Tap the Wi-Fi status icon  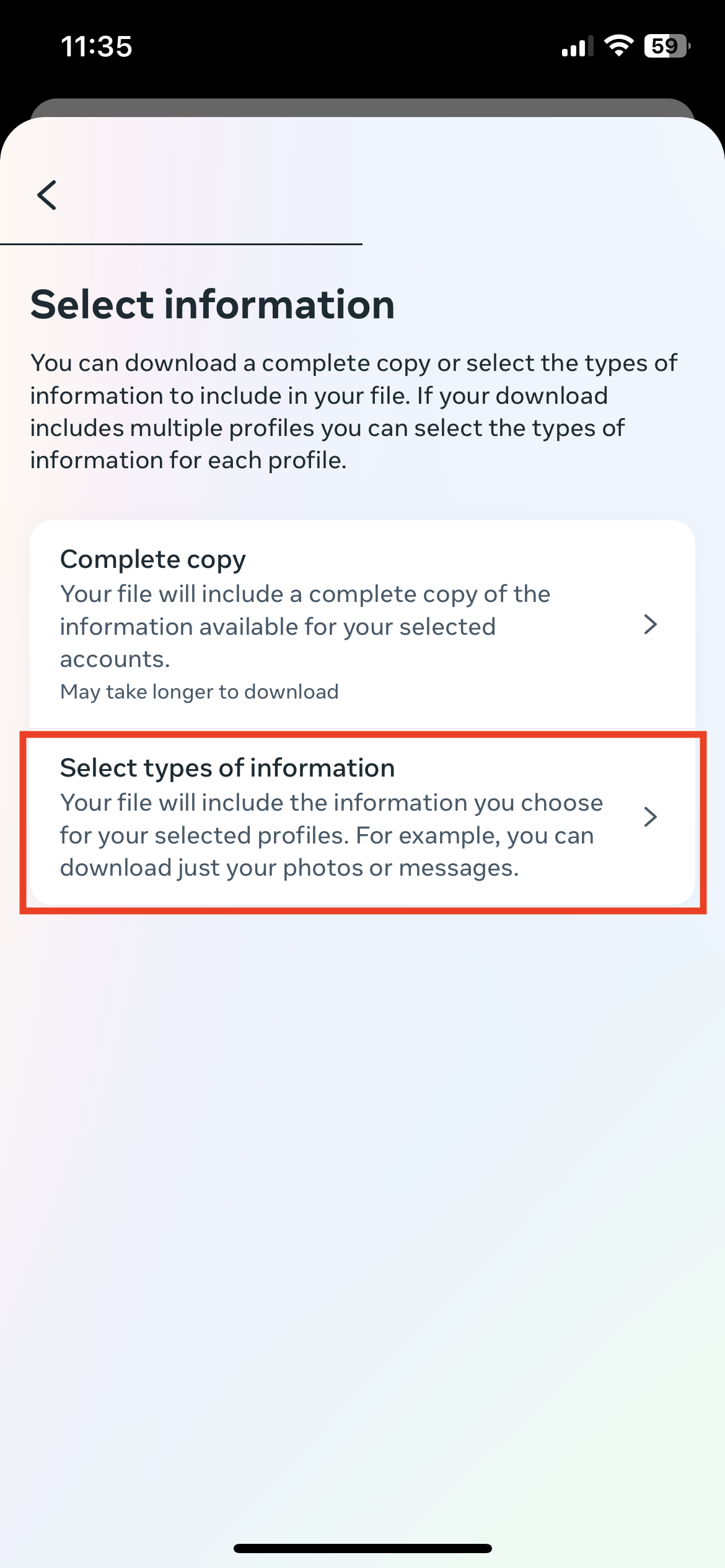coord(618,46)
